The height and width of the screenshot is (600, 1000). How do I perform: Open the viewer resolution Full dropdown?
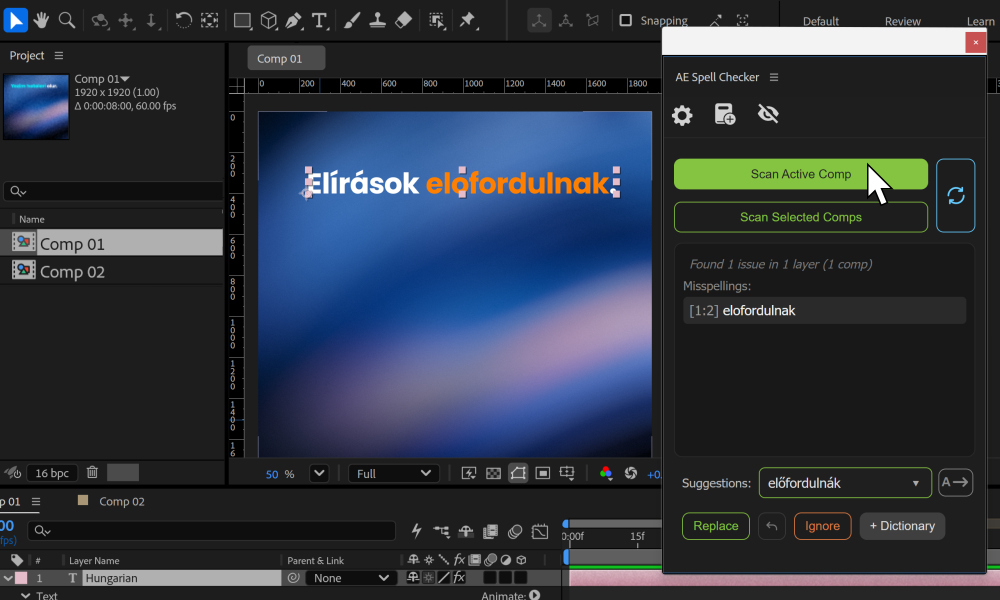[x=393, y=473]
